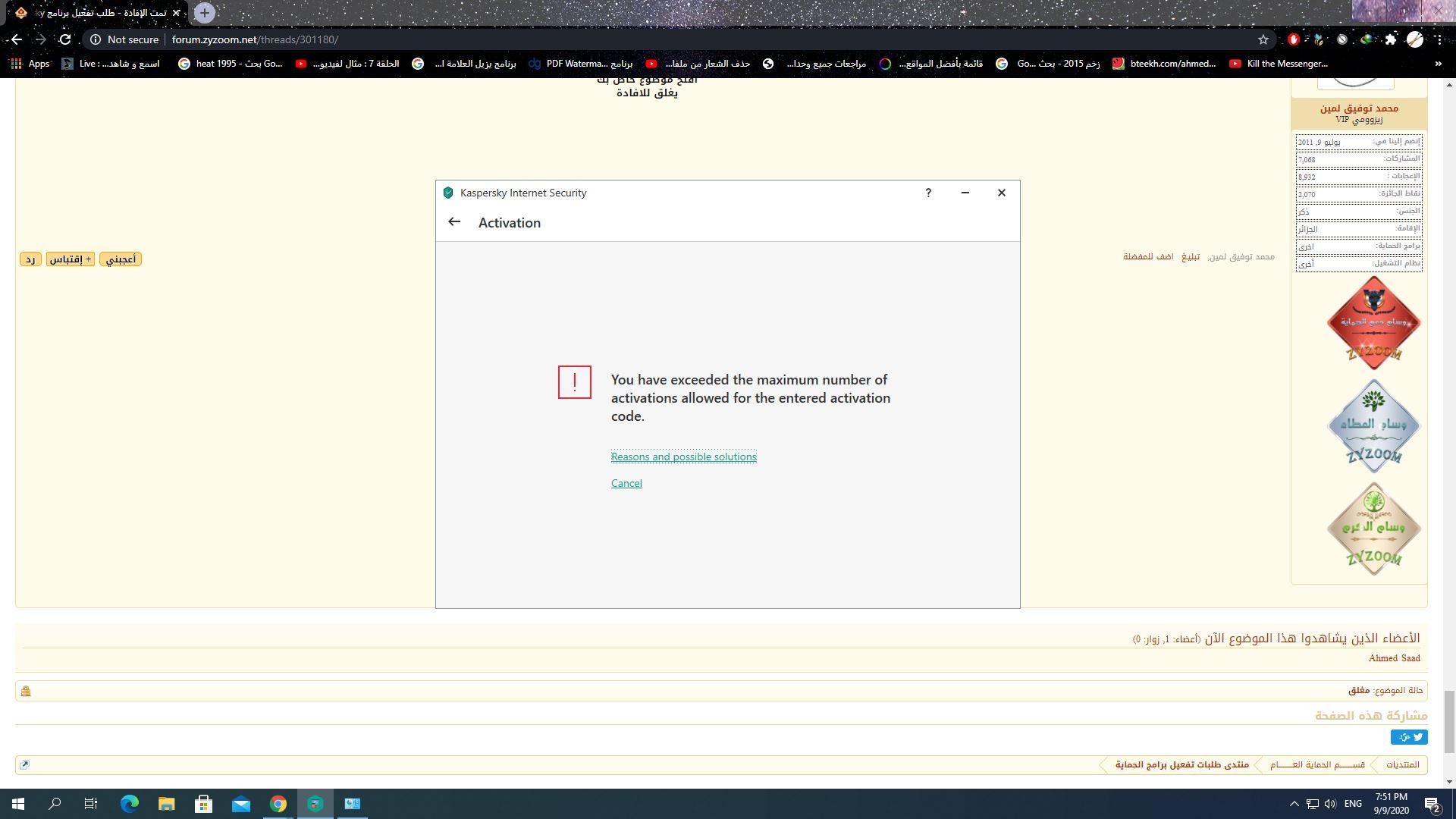Click the red exclamation warning icon

(575, 381)
